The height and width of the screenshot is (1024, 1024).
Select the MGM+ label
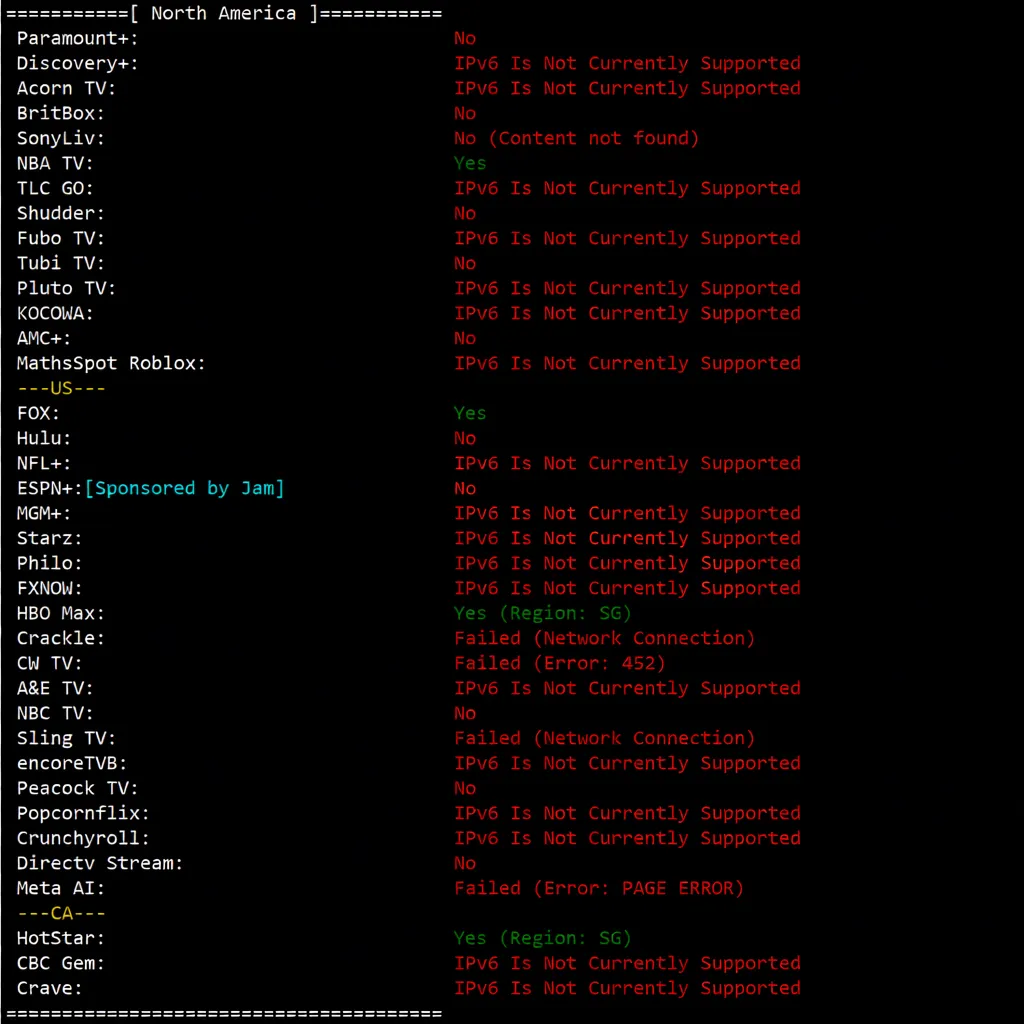[x=44, y=513]
